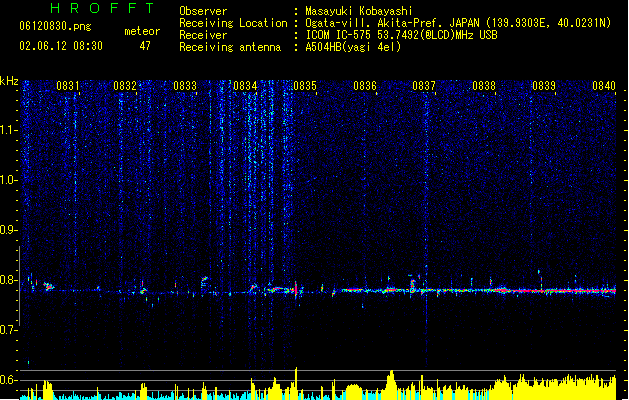
Task: Click the 0834 time marker
Action: pos(245,86)
